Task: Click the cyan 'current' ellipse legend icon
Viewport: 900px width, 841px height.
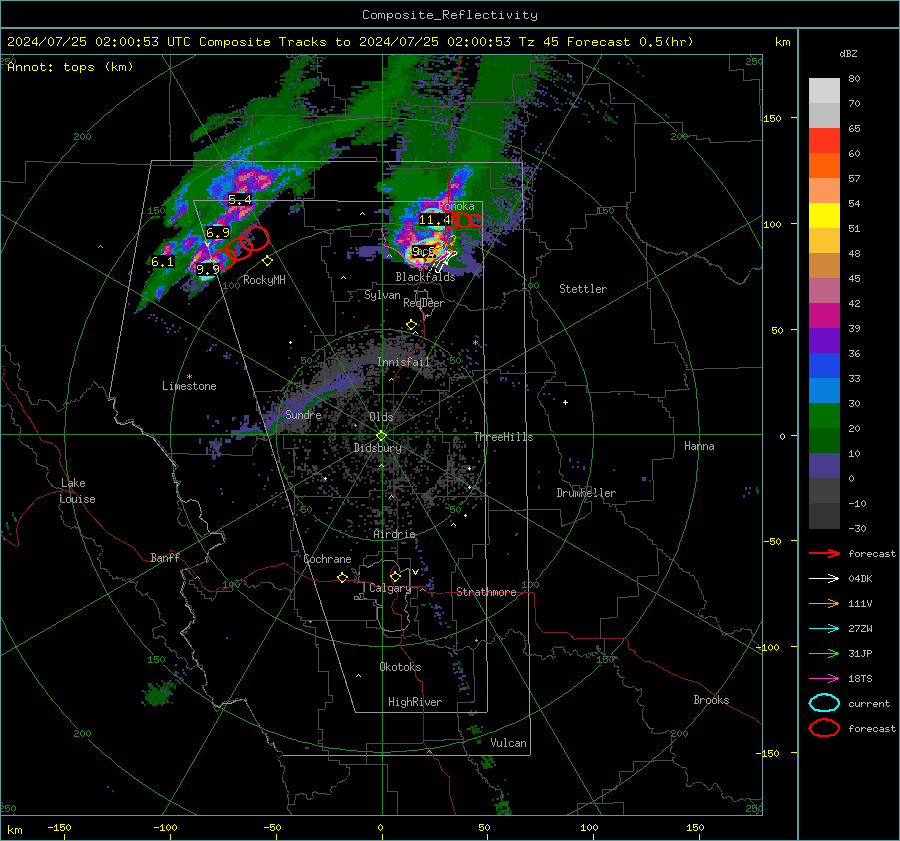Action: (x=824, y=703)
